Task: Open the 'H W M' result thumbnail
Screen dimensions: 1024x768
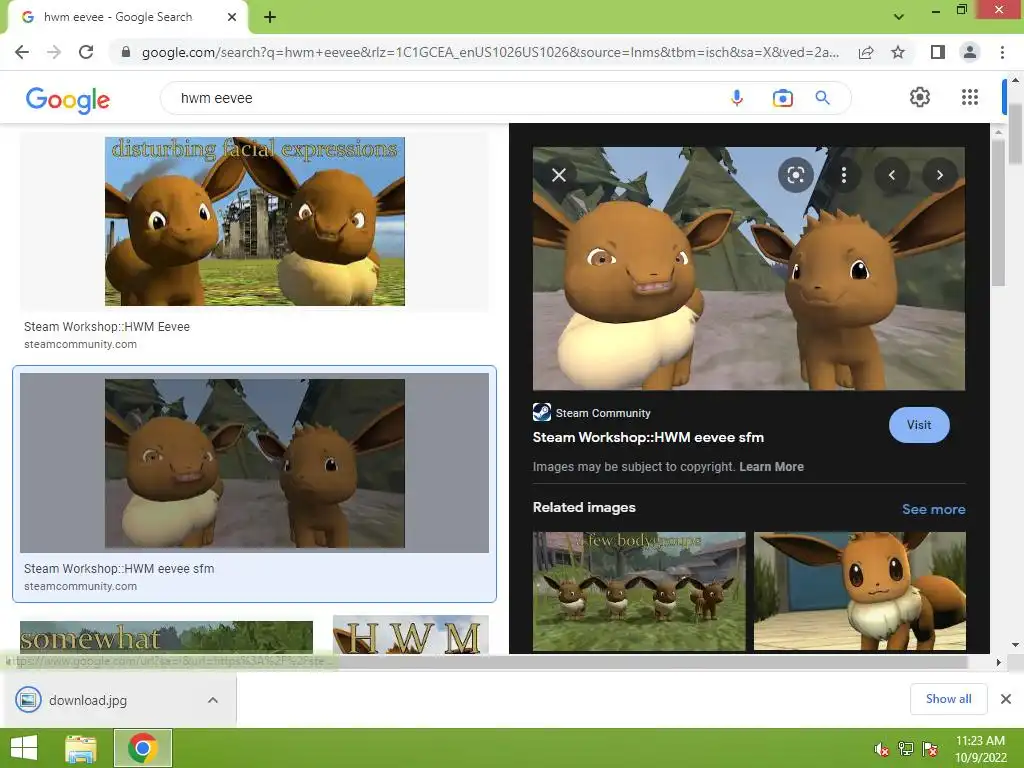Action: click(411, 635)
